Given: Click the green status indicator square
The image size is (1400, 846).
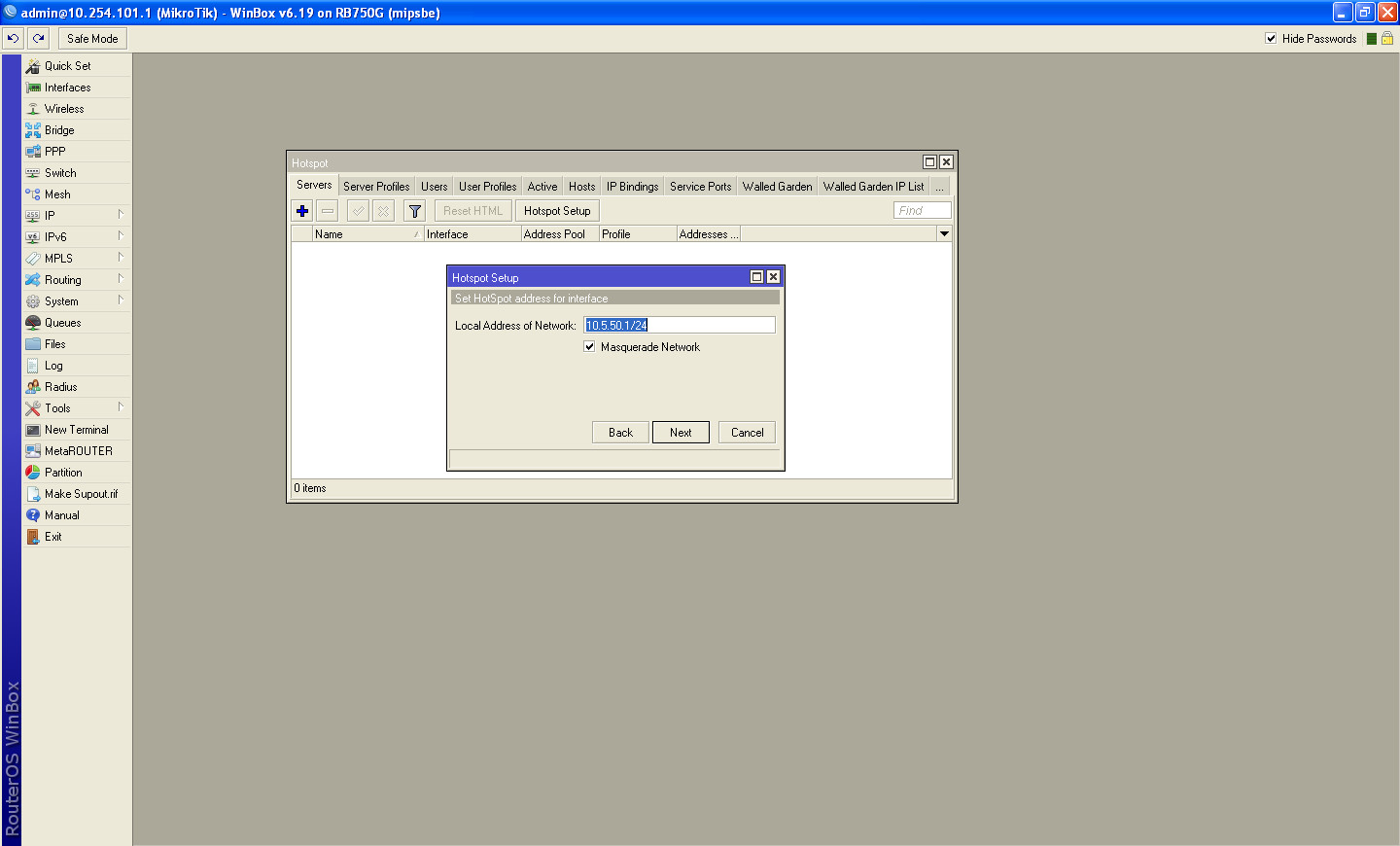Looking at the screenshot, I should pyautogui.click(x=1372, y=39).
